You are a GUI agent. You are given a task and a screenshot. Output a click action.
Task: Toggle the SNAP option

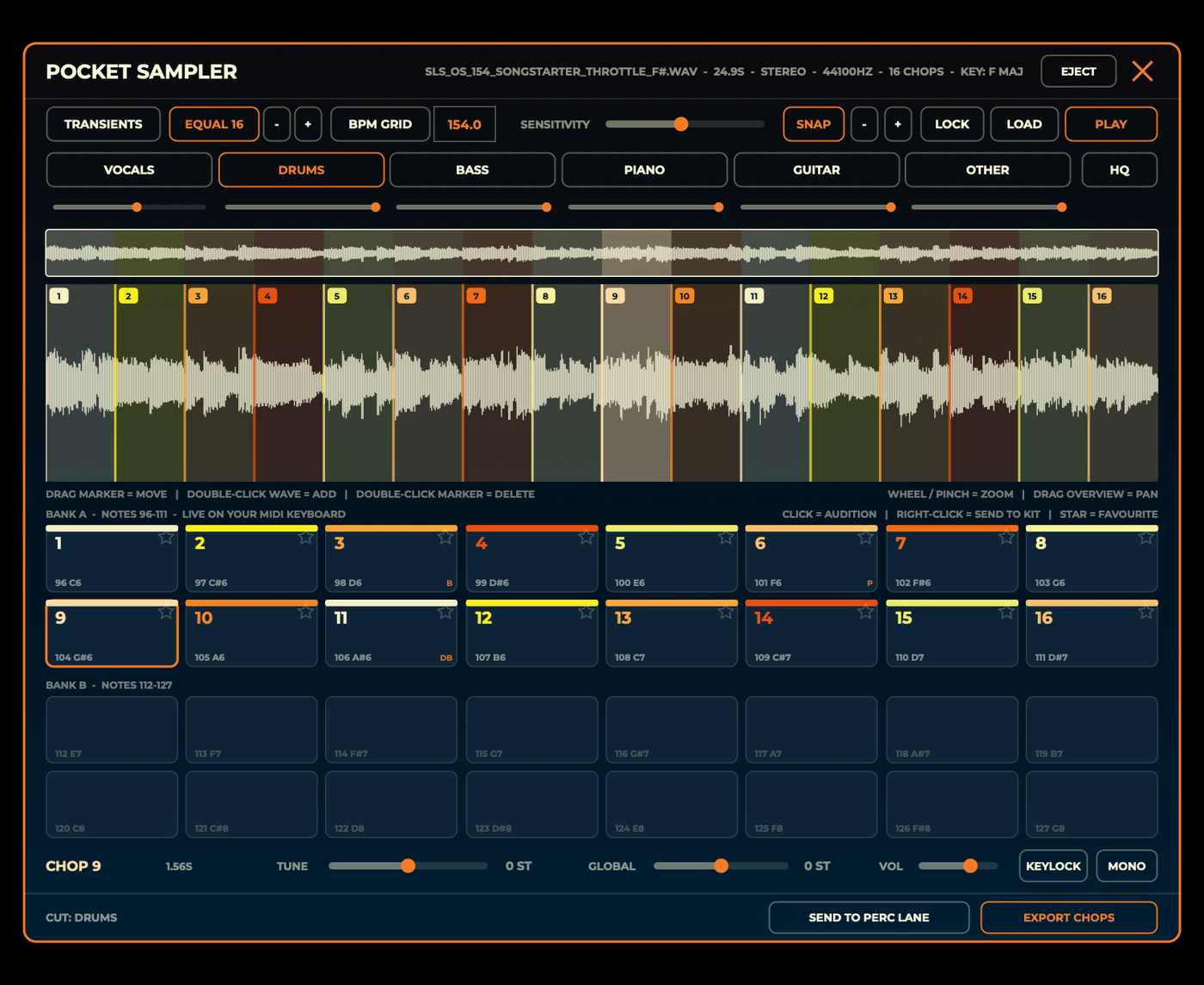click(x=813, y=124)
